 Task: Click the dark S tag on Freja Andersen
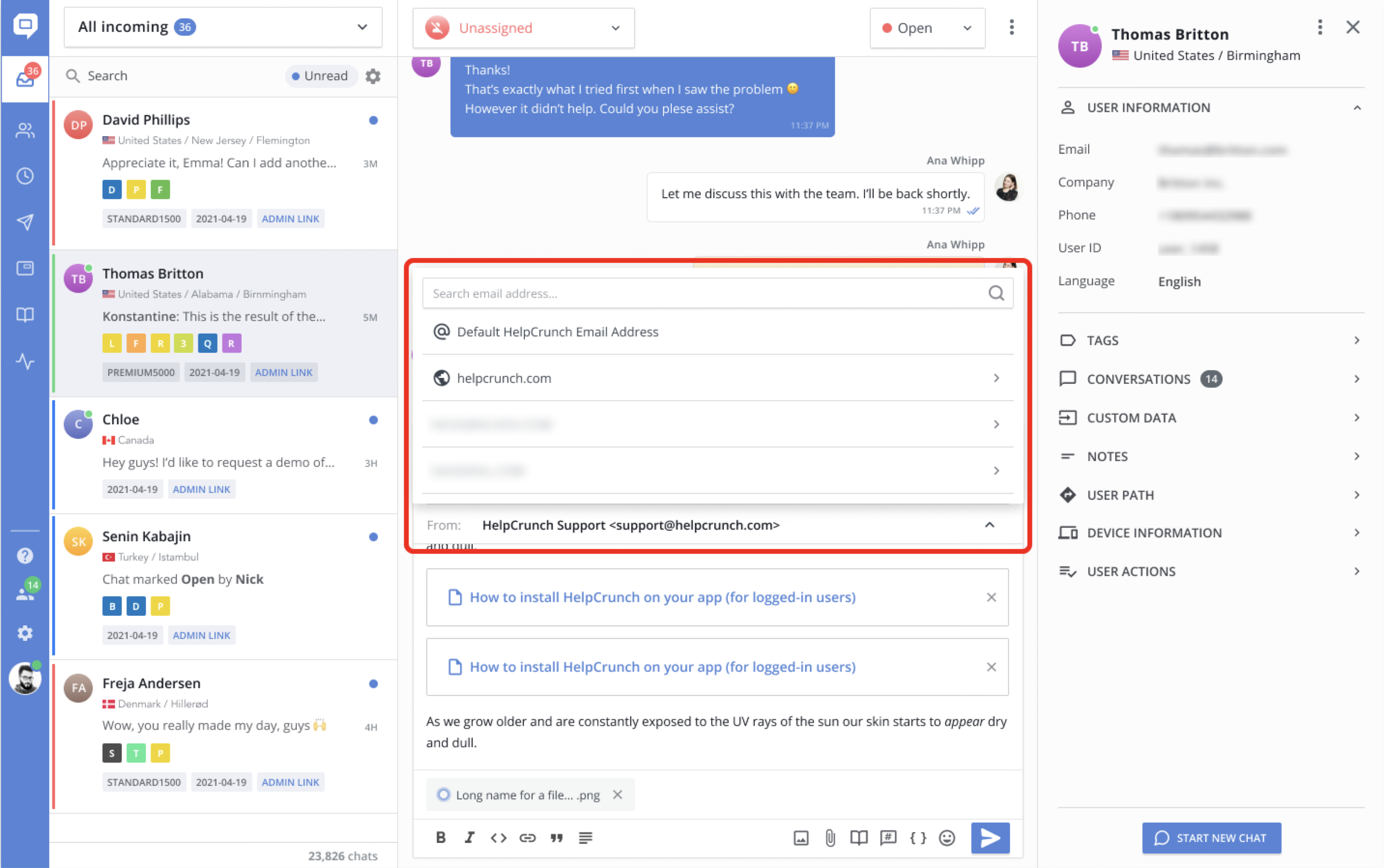pos(112,753)
